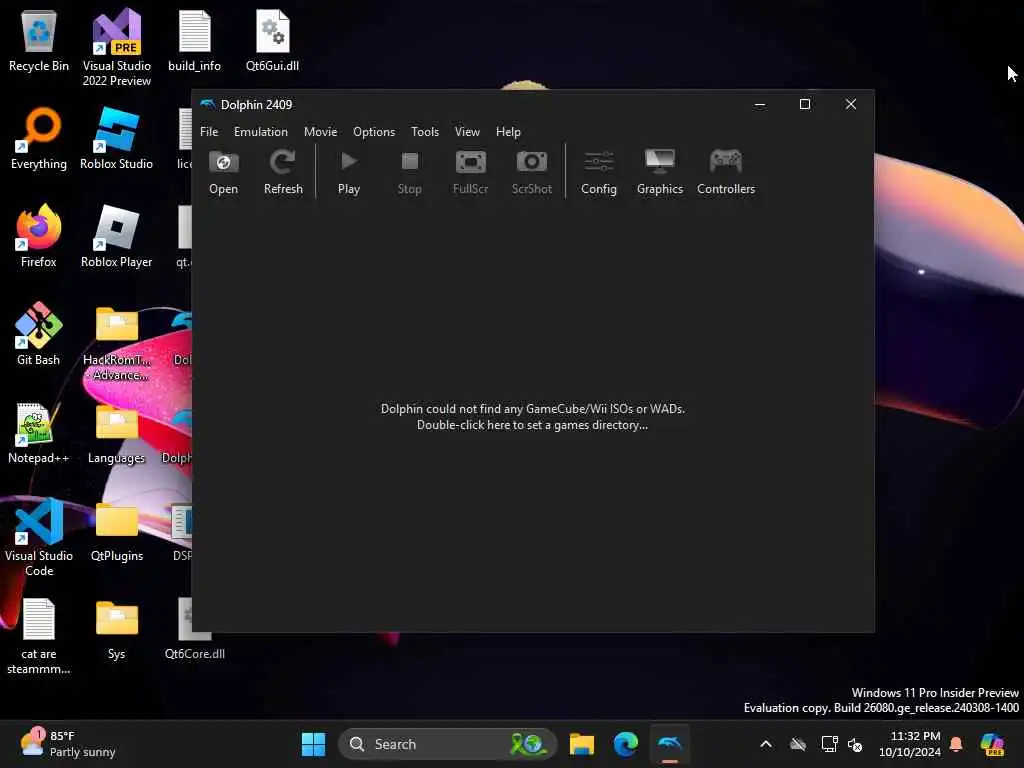The width and height of the screenshot is (1024, 768).
Task: Select the HackRomT... Advance folder
Action: pos(116,344)
